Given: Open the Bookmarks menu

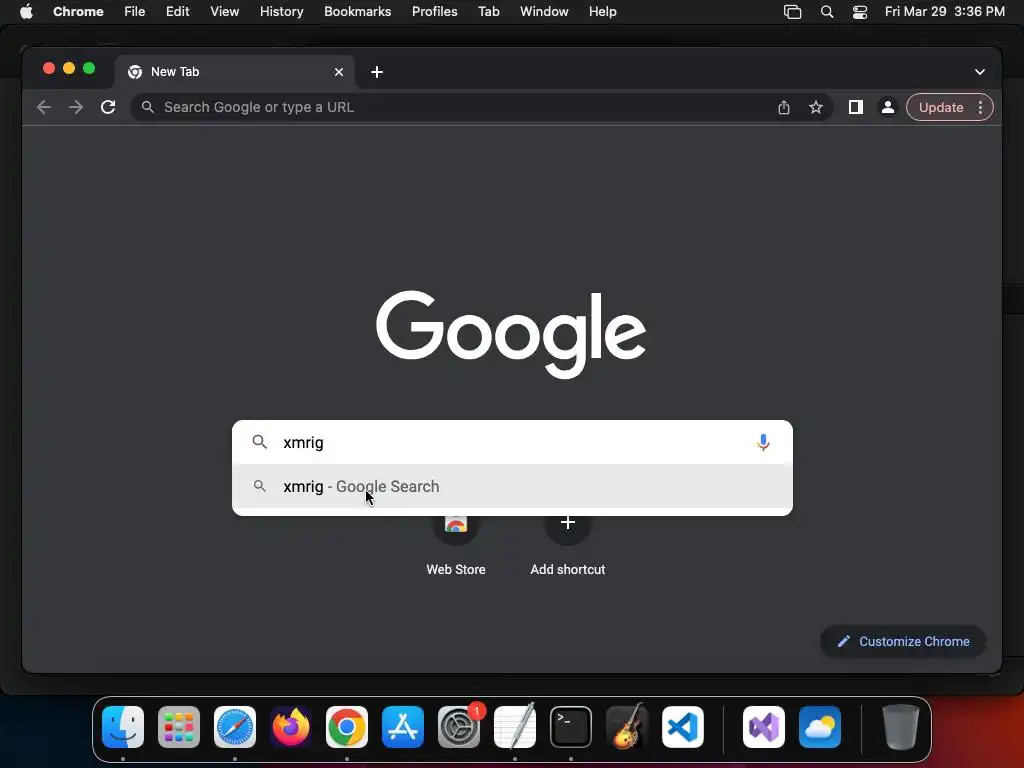Looking at the screenshot, I should (358, 12).
